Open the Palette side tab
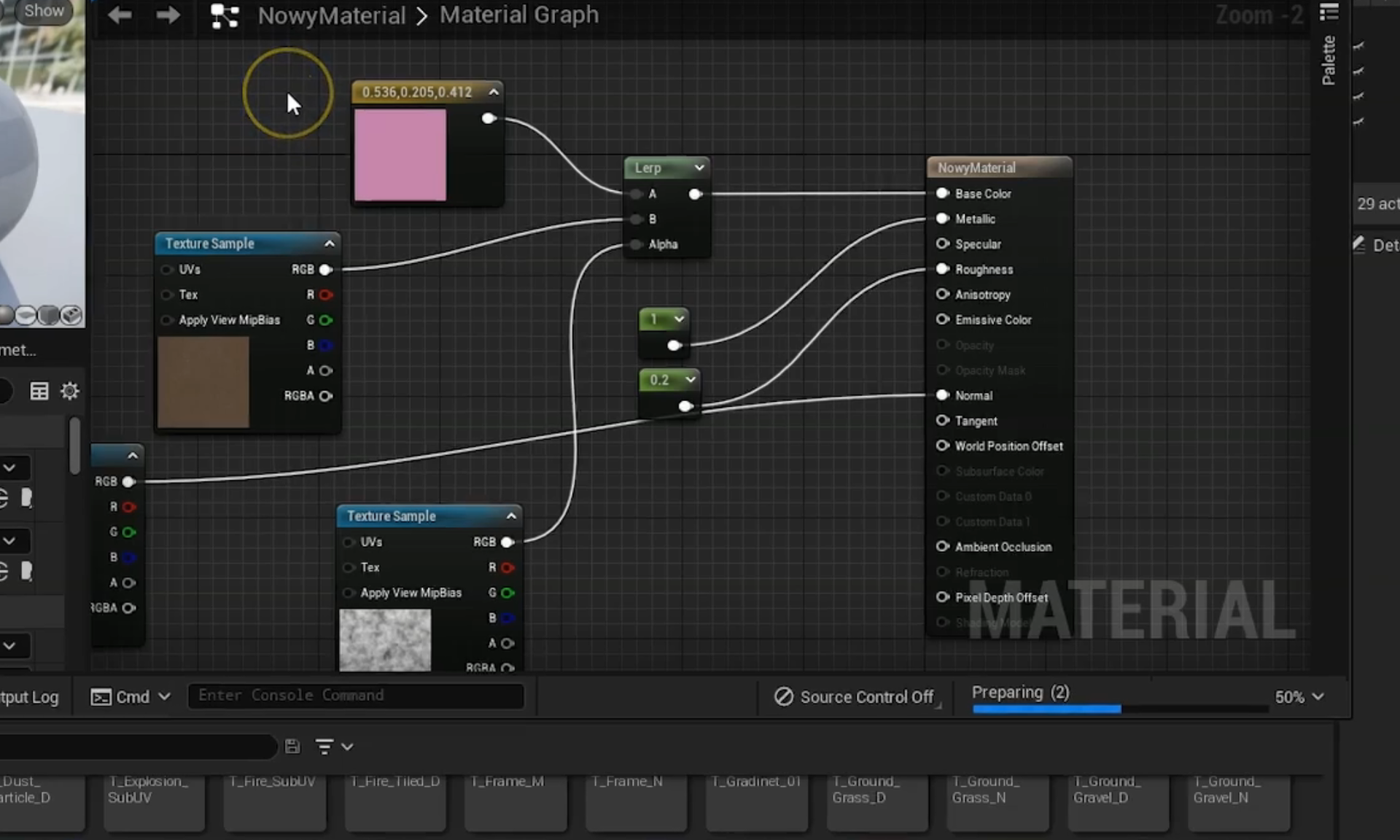This screenshot has width=1400, height=840. click(x=1329, y=60)
